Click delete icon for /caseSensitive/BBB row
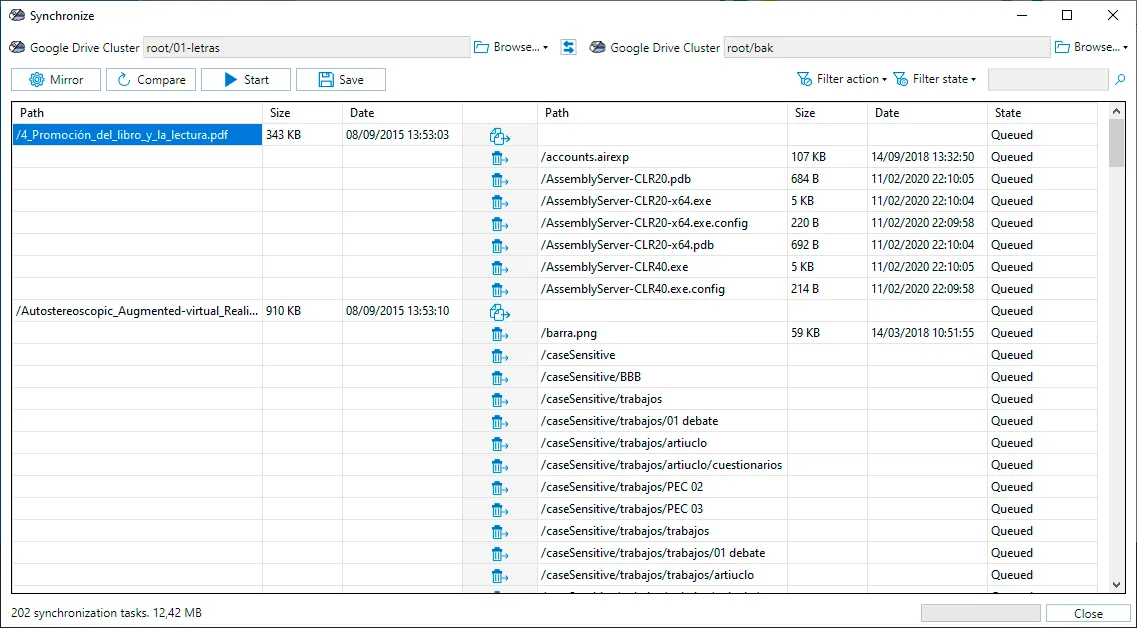The width and height of the screenshot is (1137, 628). coord(500,378)
